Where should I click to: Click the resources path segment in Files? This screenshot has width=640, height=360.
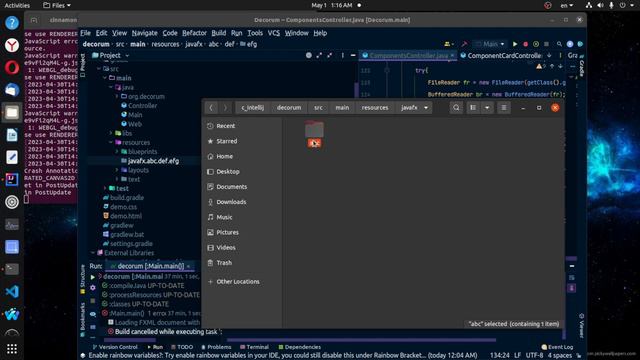pyautogui.click(x=375, y=108)
